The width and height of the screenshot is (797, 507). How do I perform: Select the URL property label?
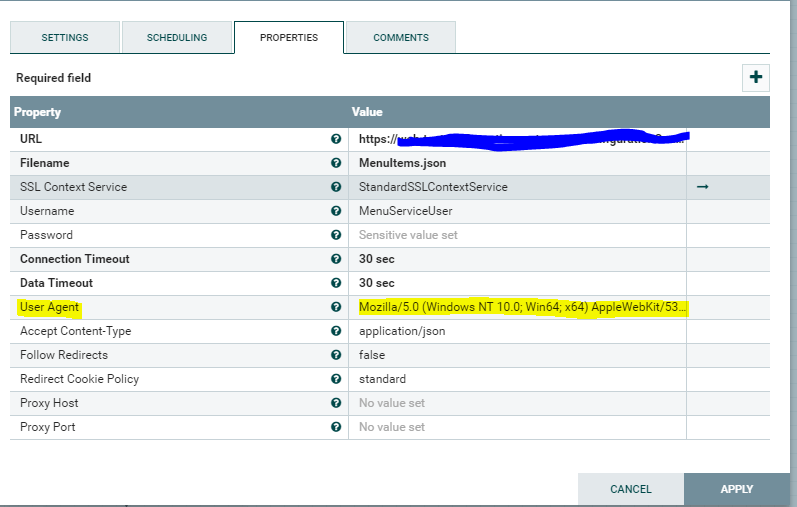pos(30,139)
